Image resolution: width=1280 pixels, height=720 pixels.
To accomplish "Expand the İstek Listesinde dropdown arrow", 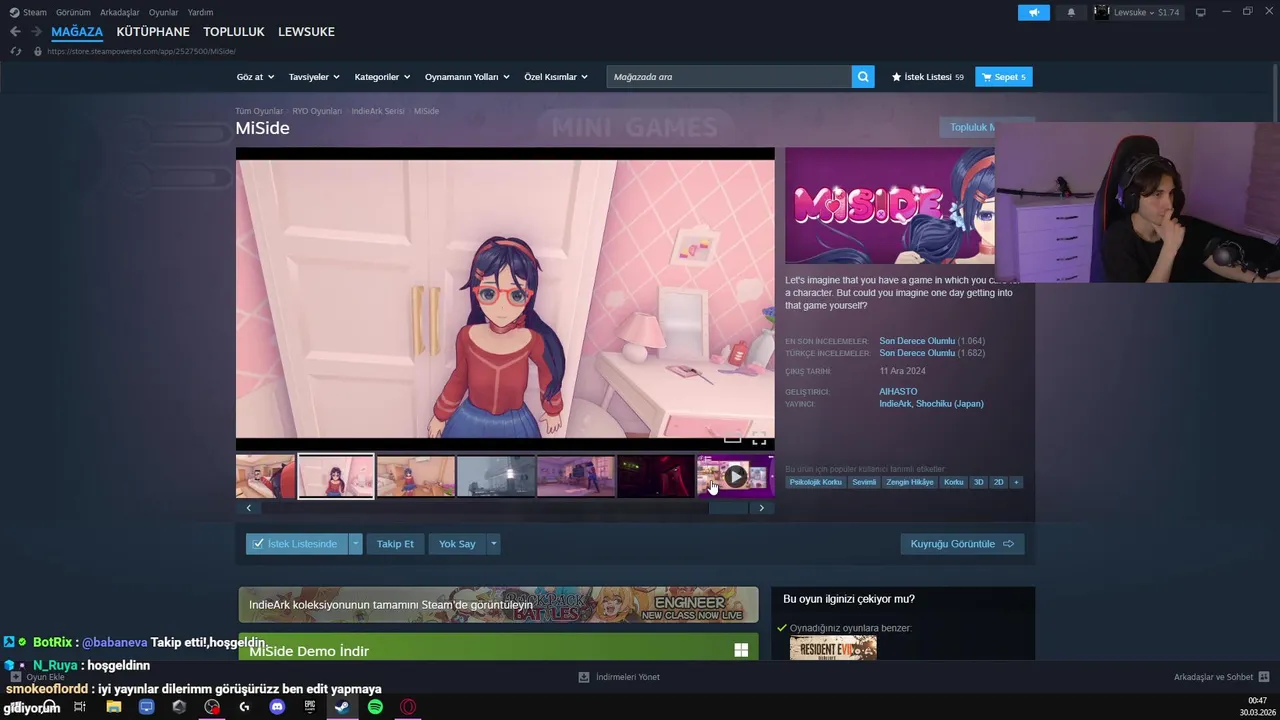I will tap(355, 544).
